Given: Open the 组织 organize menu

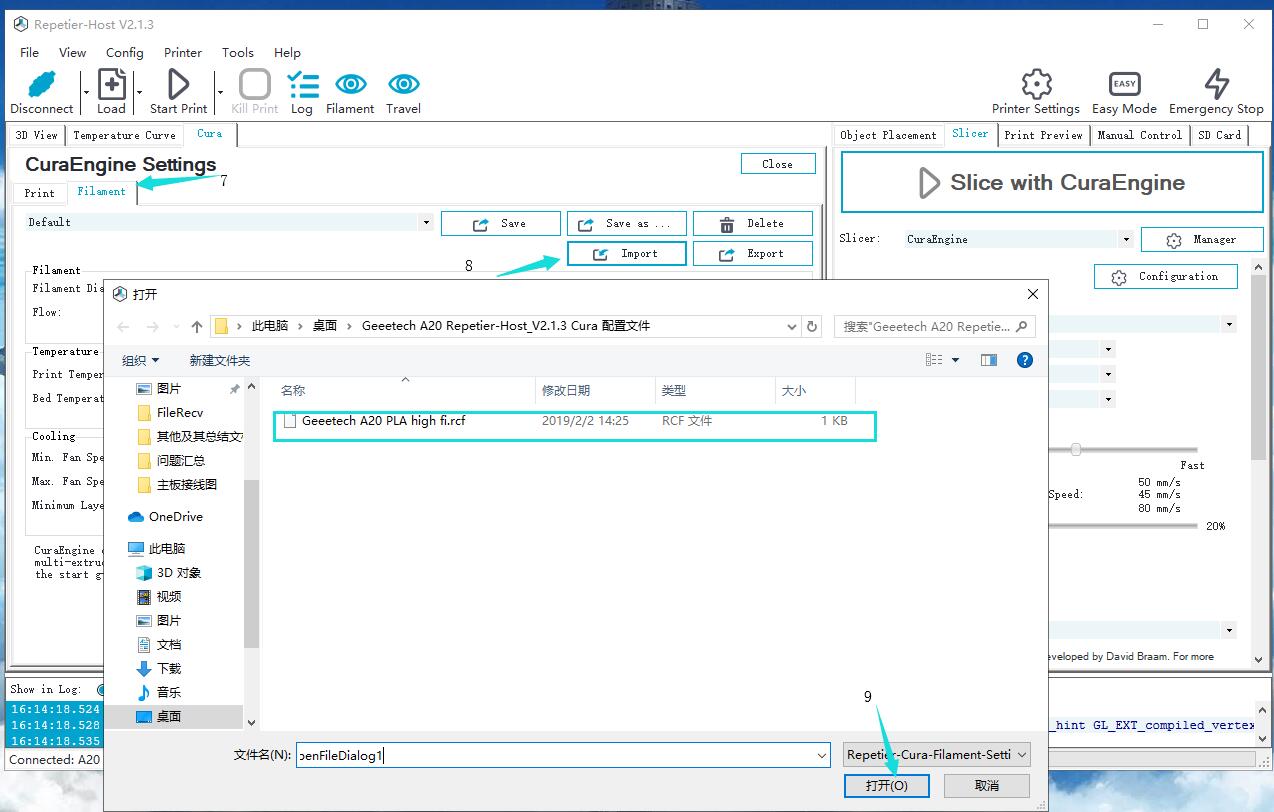Looking at the screenshot, I should click(x=140, y=360).
